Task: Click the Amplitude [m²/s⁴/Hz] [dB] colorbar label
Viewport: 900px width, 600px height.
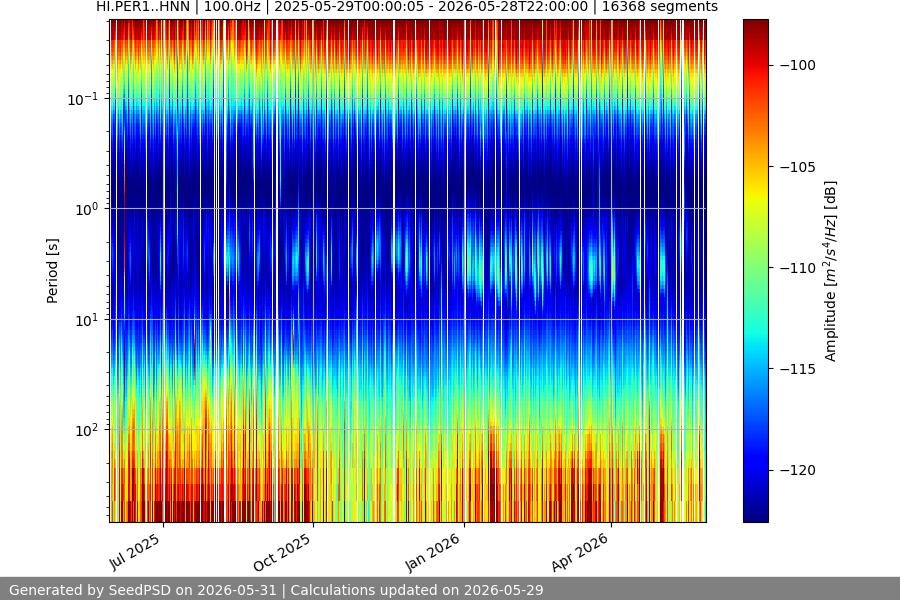Action: 830,271
